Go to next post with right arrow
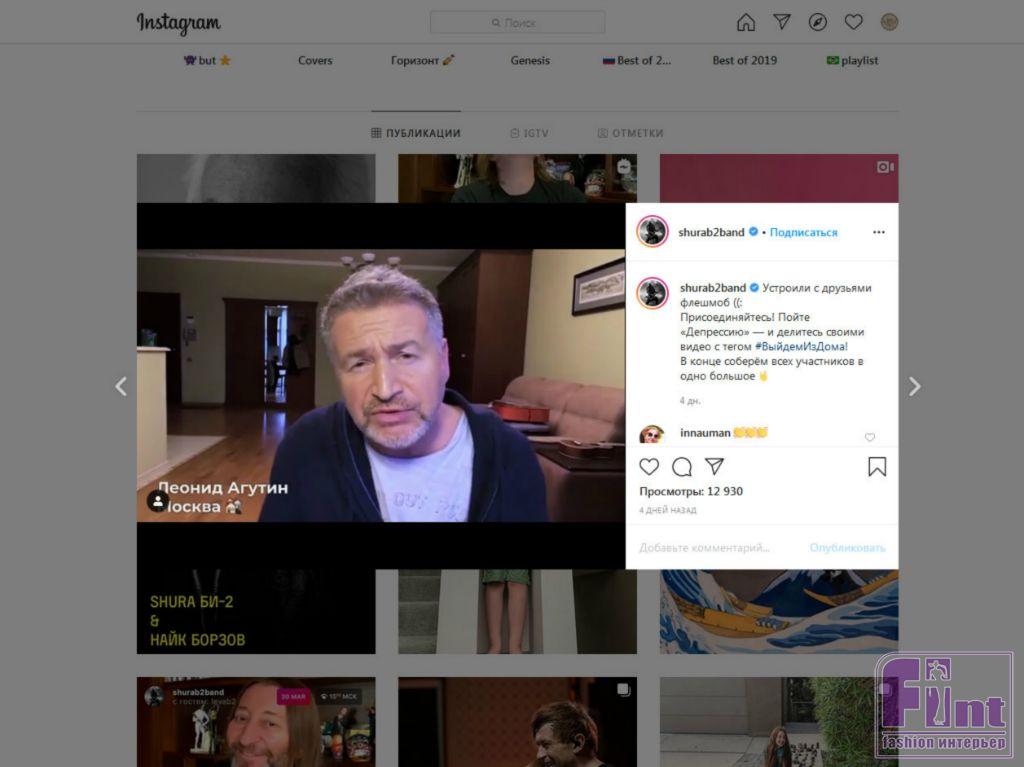 pyautogui.click(x=914, y=387)
